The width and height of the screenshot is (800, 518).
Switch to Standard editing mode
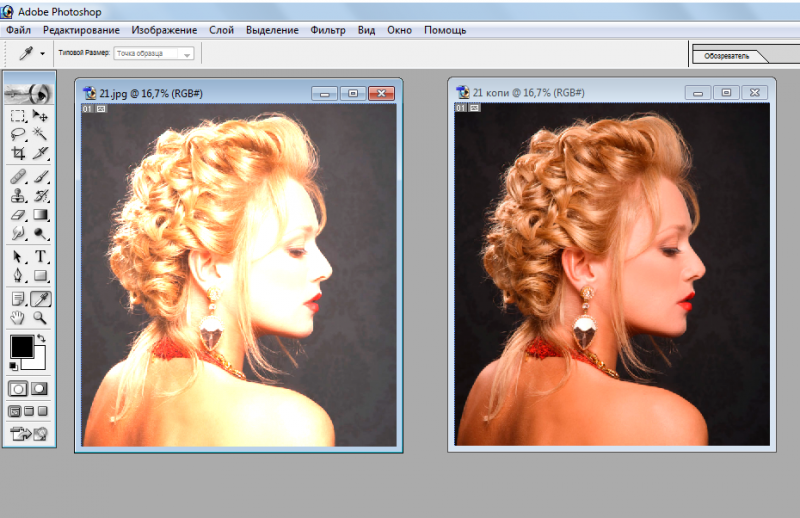(18, 388)
